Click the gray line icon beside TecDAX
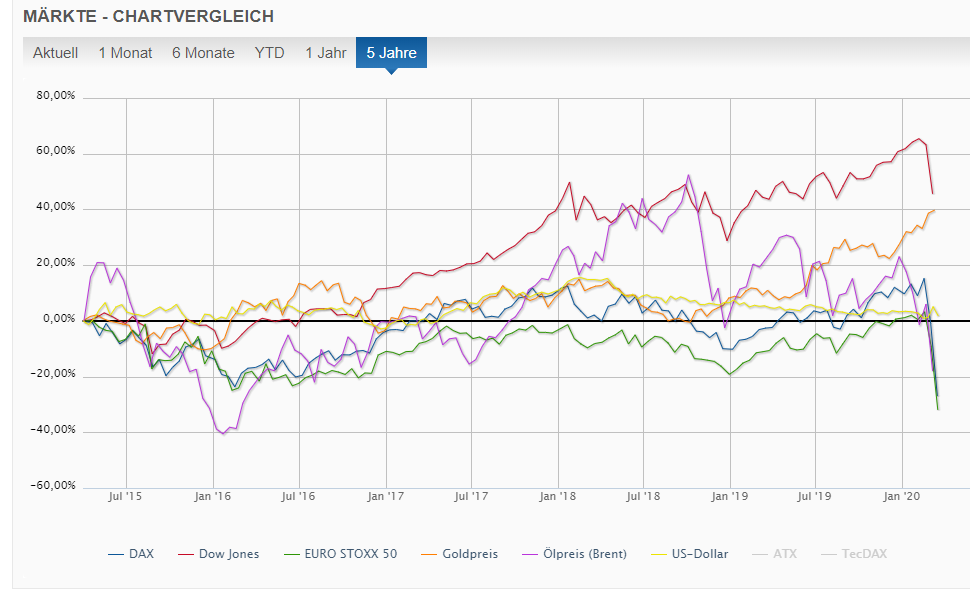This screenshot has width=970, height=596. click(828, 553)
